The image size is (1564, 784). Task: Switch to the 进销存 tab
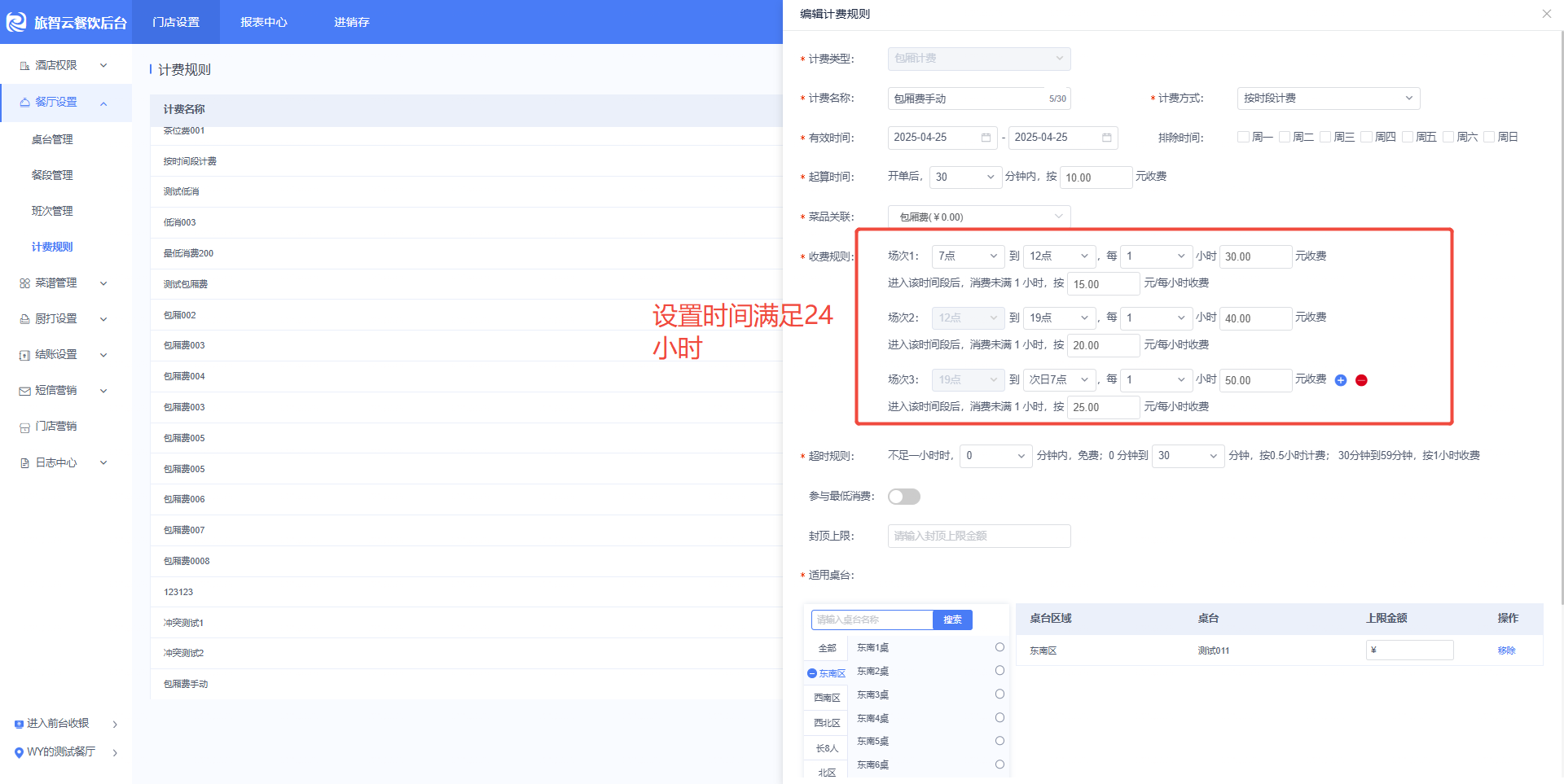(x=352, y=22)
